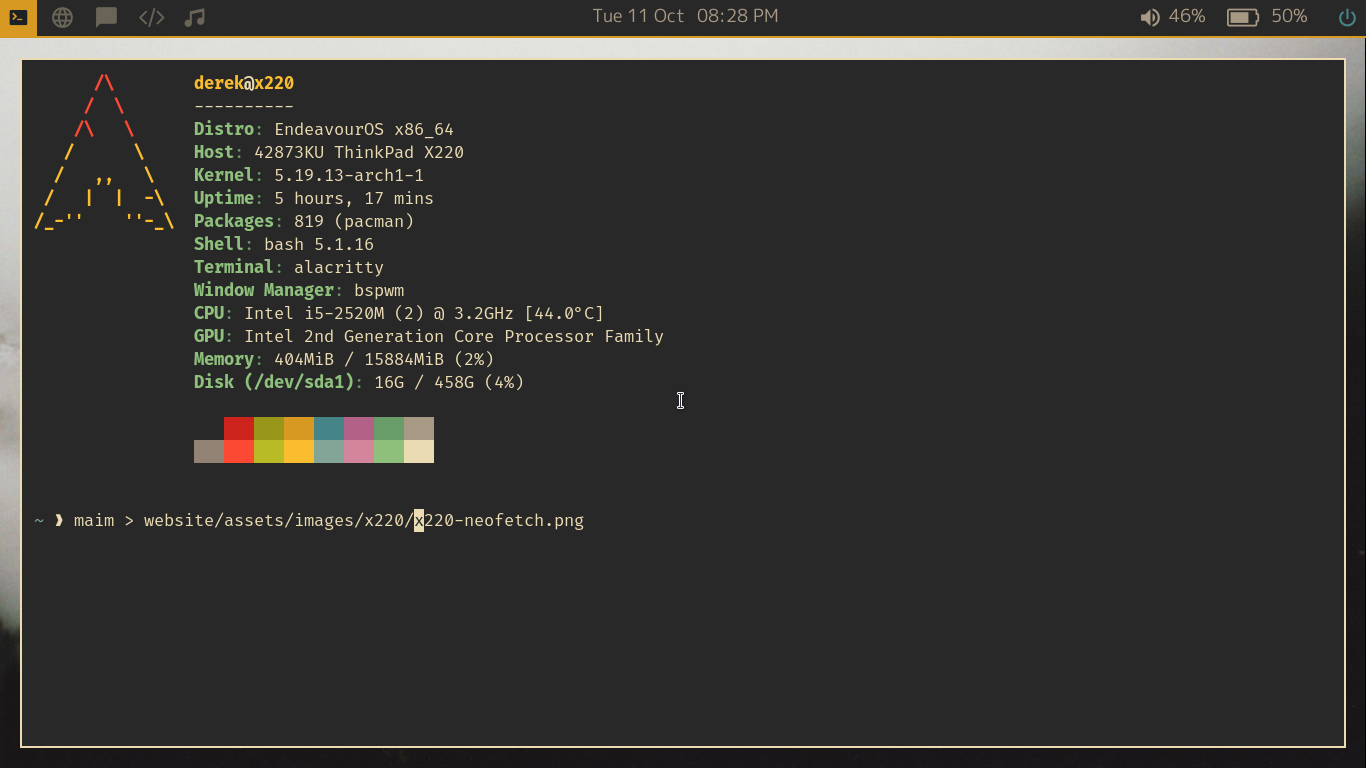This screenshot has width=1366, height=768.
Task: Click the Packages 819 (pacman) line
Action: [304, 221]
